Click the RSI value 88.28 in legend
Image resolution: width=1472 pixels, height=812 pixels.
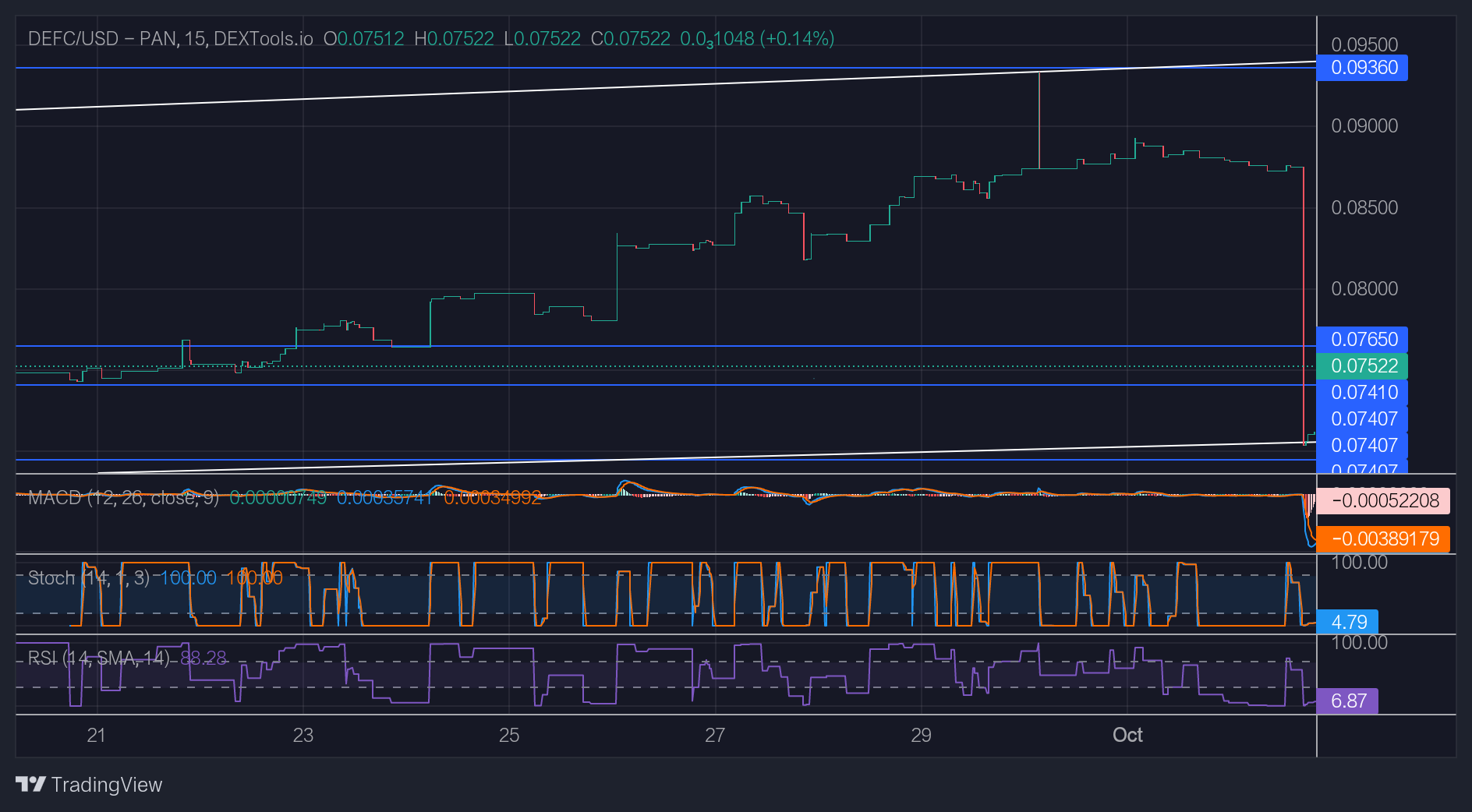coord(203,658)
